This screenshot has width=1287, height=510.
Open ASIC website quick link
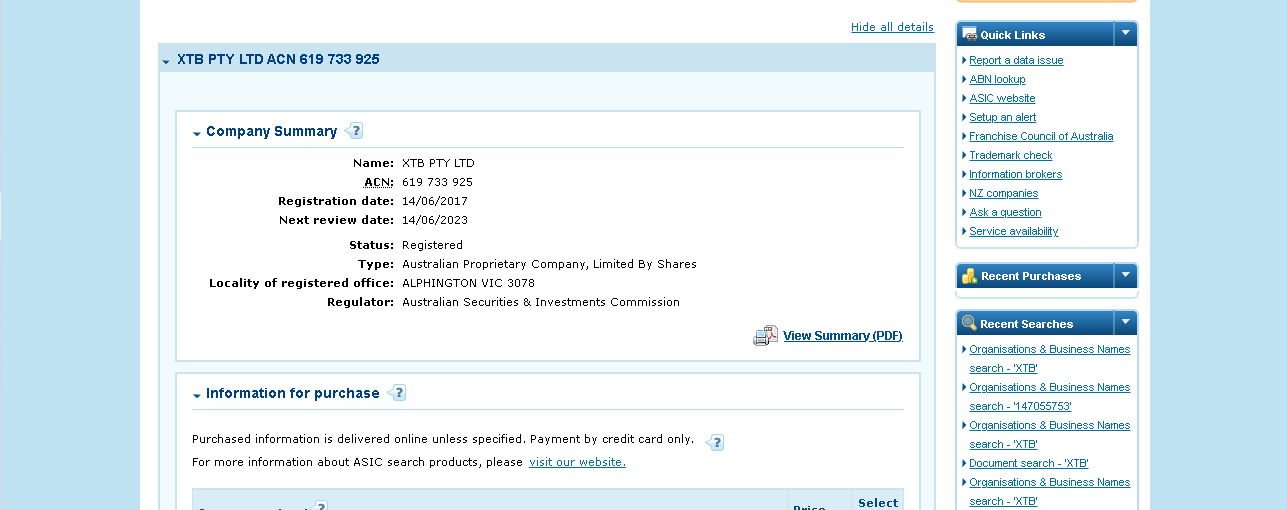(x=1002, y=98)
